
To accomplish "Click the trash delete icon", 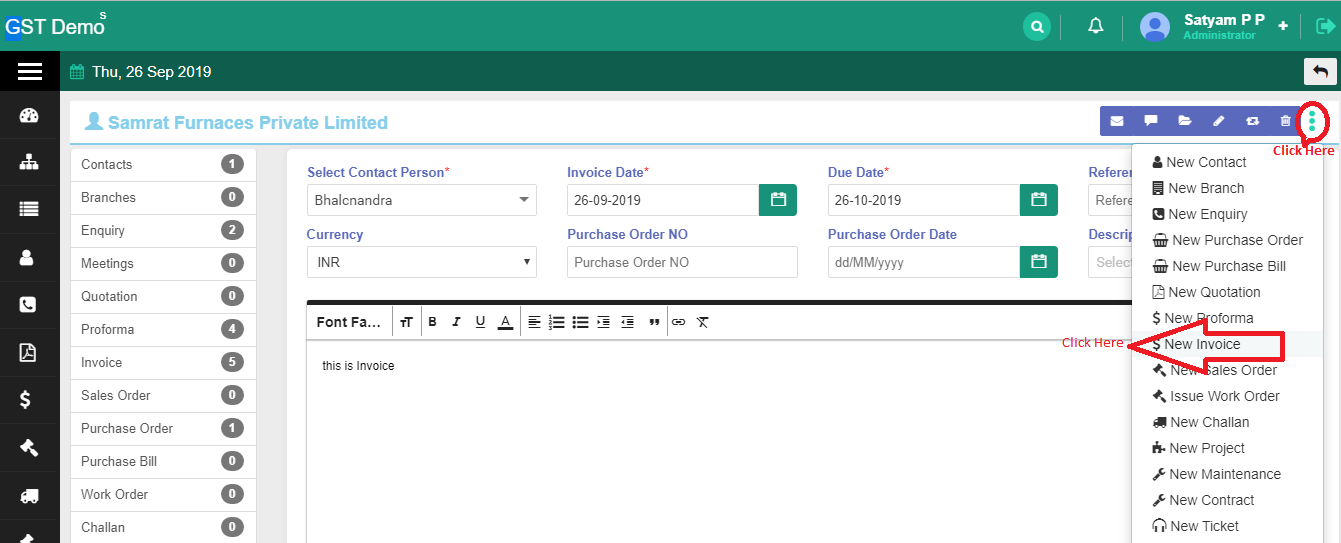I will (x=1286, y=121).
